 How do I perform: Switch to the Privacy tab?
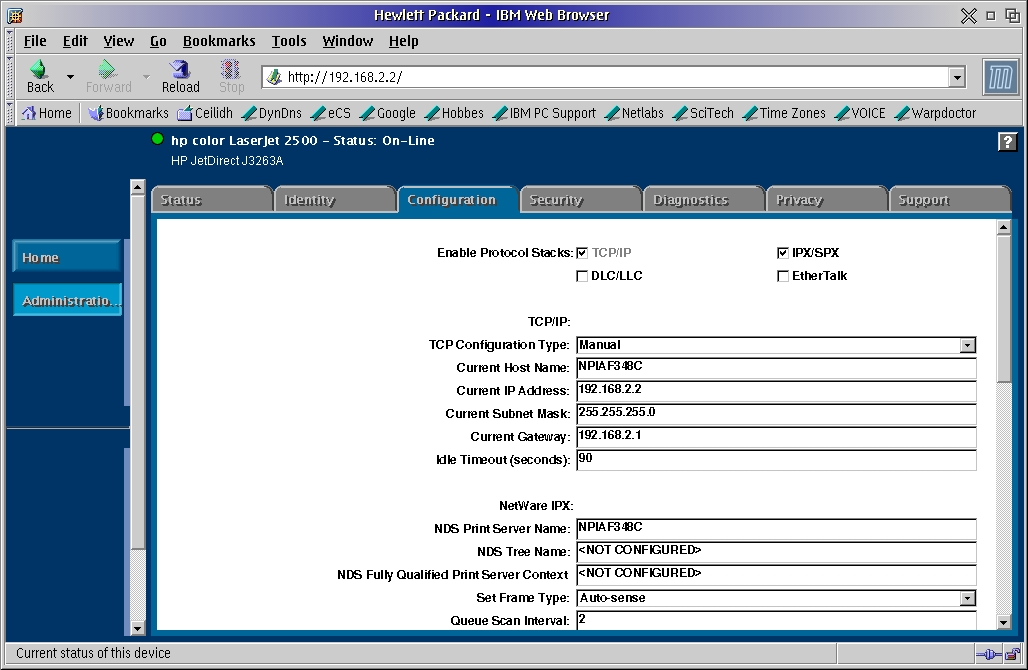(827, 199)
